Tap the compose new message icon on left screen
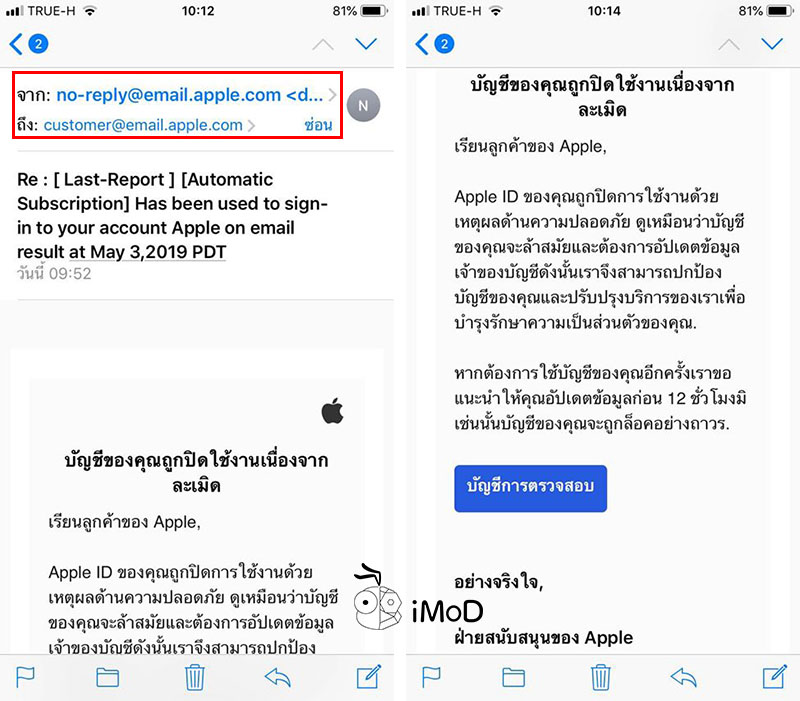Viewport: 800px width, 701px height. [369, 677]
